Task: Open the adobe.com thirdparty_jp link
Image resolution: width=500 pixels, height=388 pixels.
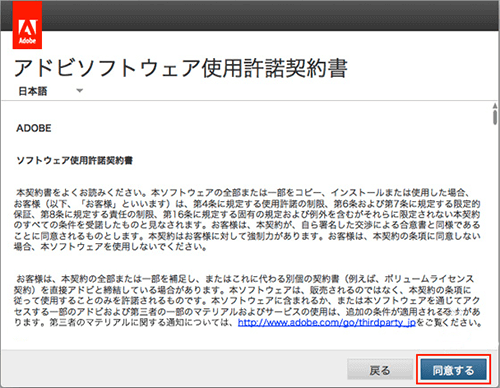Action: (327, 322)
